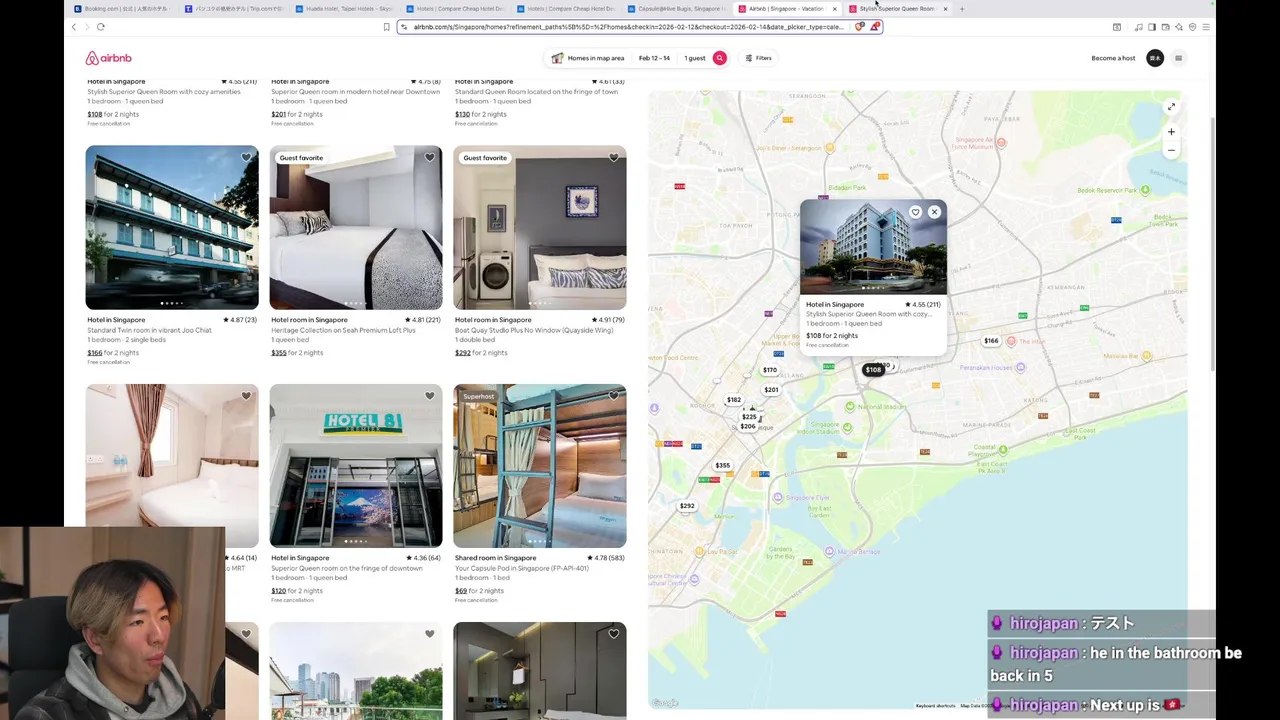Save map popup listing to wishlist
The width and height of the screenshot is (1280, 720).
pyautogui.click(x=915, y=212)
